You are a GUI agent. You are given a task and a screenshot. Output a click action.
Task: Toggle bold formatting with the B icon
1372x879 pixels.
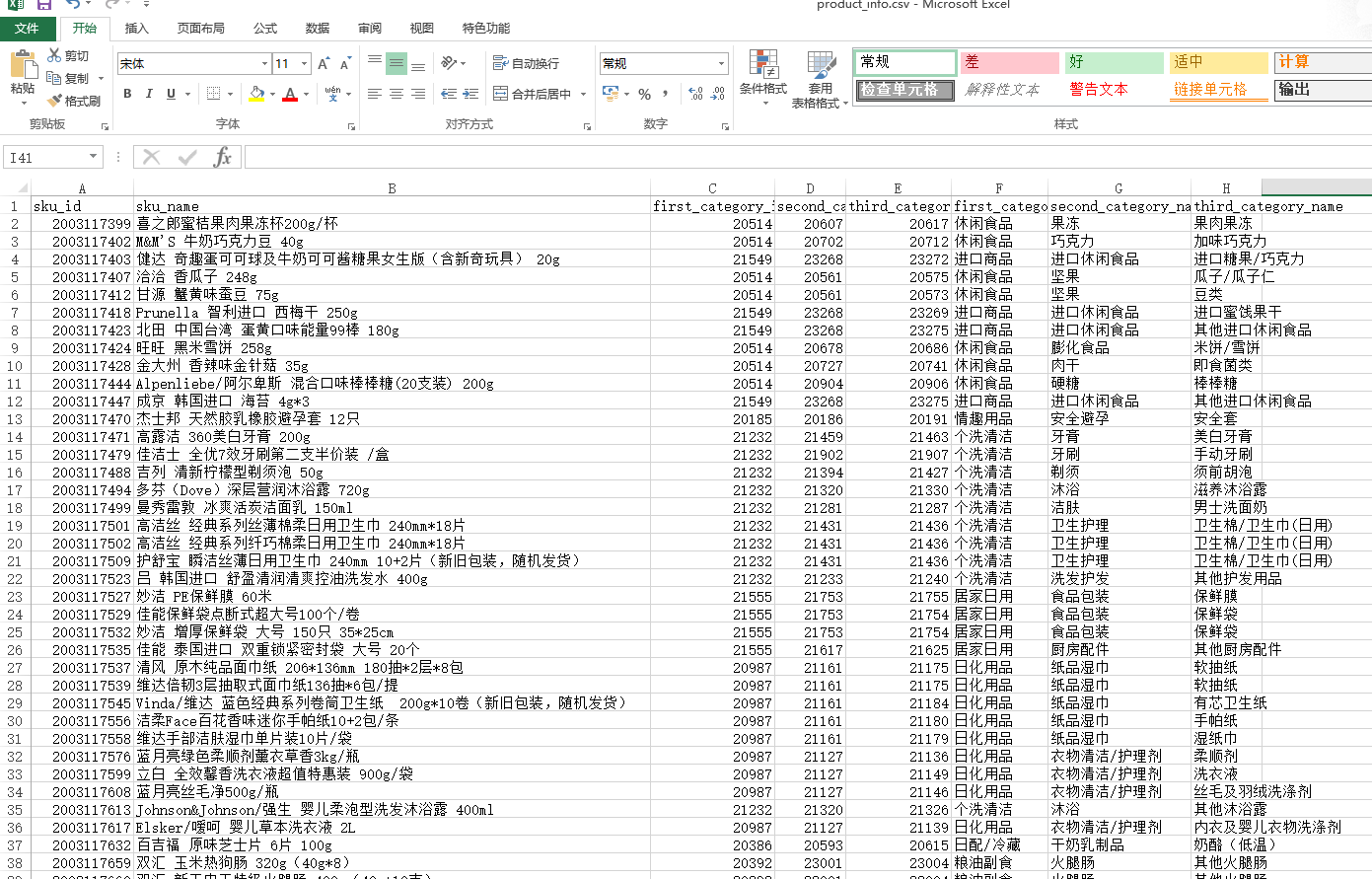pos(127,93)
